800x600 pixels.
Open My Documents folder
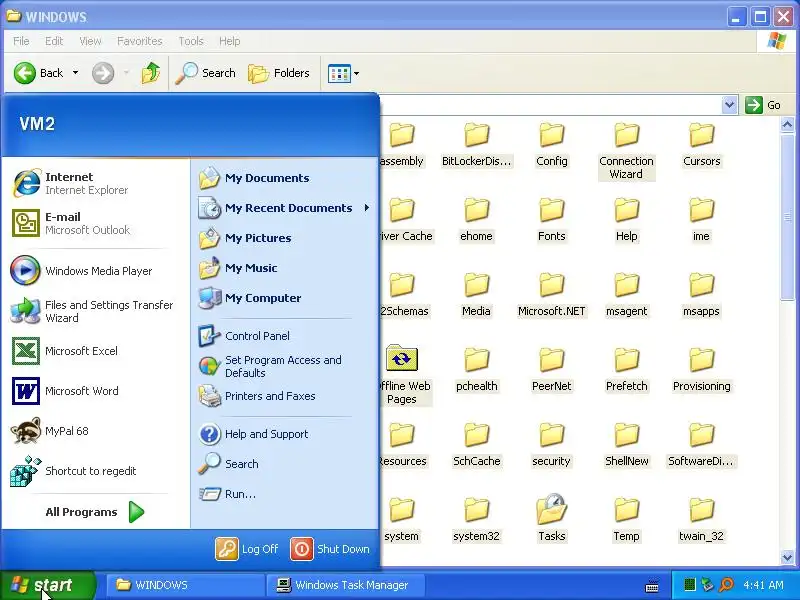pos(254,178)
